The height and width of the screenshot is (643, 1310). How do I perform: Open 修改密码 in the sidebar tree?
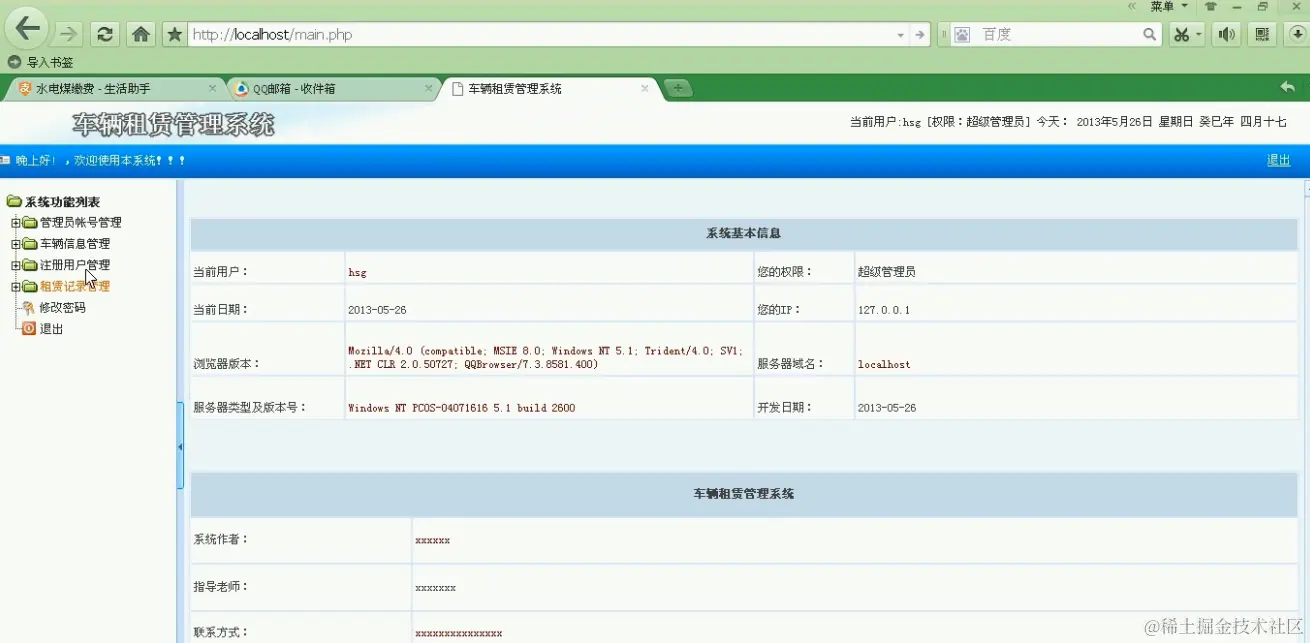point(62,308)
